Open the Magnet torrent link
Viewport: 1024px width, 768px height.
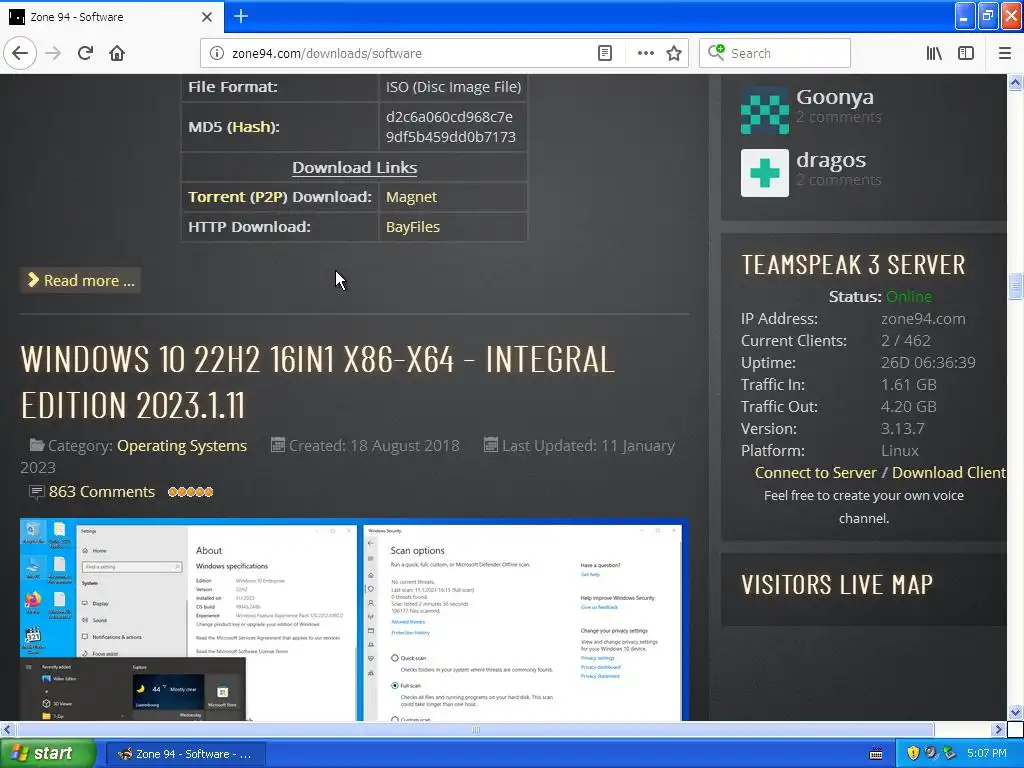[411, 197]
